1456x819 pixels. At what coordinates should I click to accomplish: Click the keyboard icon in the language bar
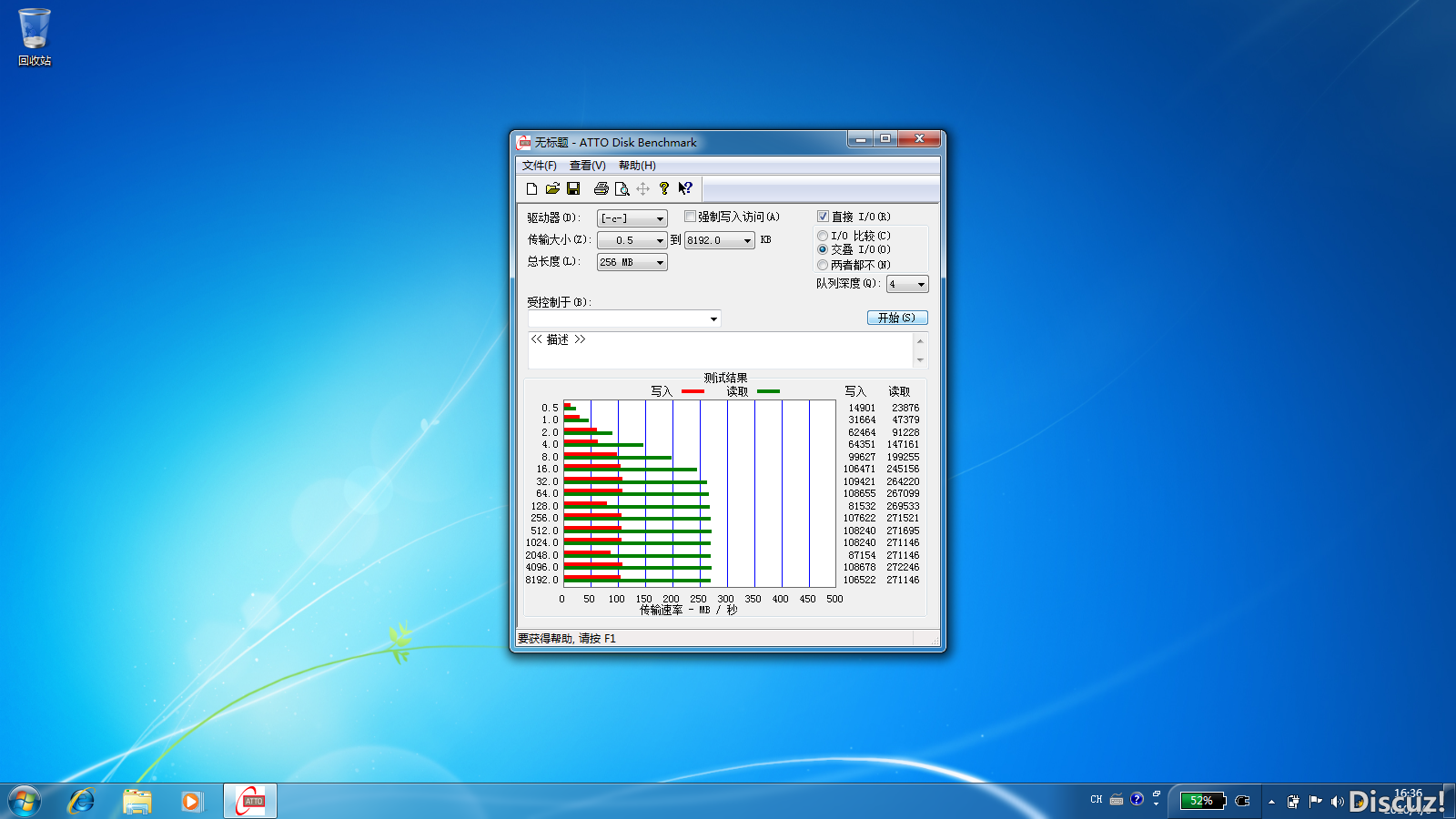[x=1117, y=800]
